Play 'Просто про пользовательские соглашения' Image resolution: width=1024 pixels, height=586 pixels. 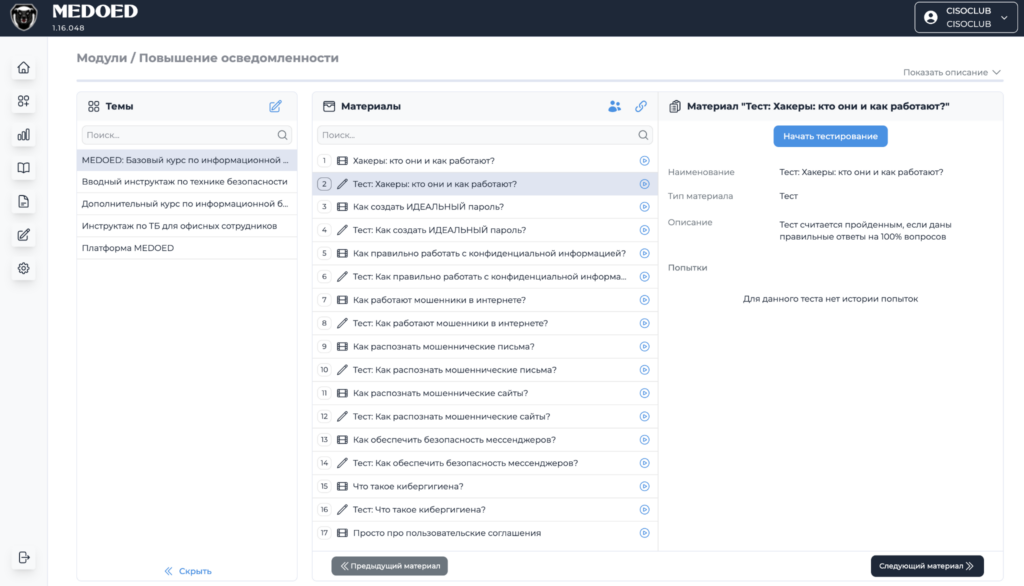[645, 533]
